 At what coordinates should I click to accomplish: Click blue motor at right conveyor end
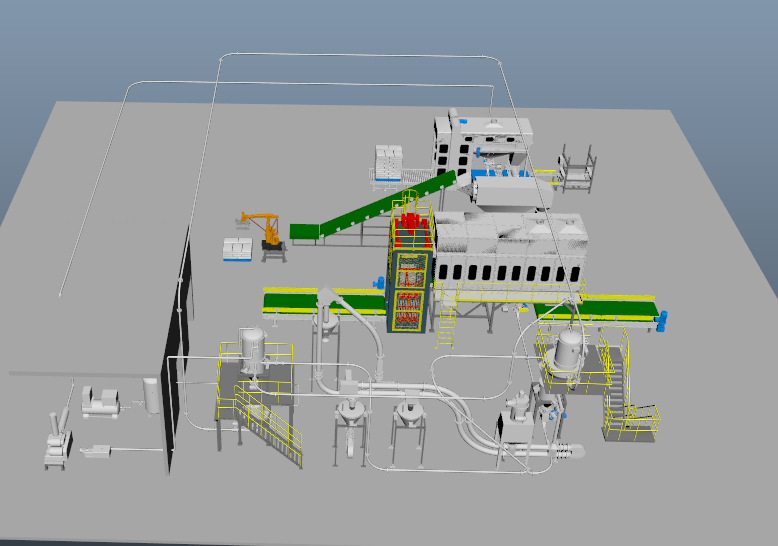click(664, 320)
